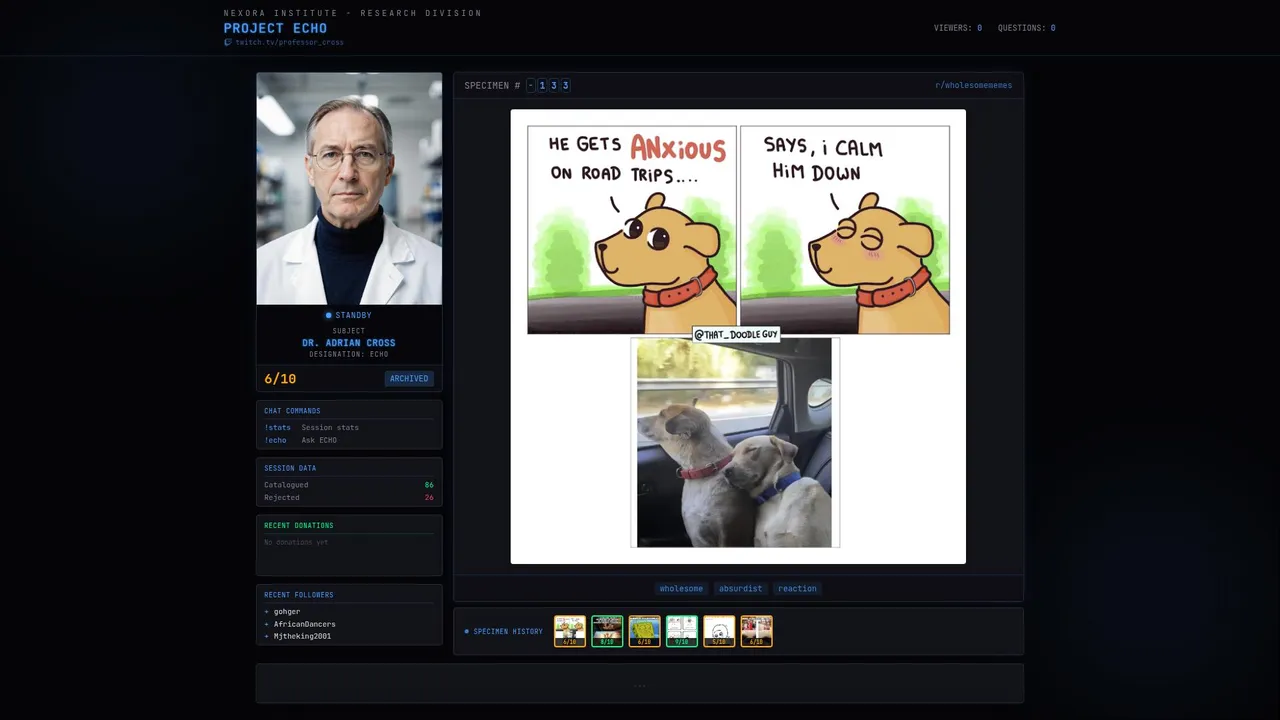The image size is (1280, 720).
Task: Click the last specimen digit box showing 3
Action: coord(565,85)
